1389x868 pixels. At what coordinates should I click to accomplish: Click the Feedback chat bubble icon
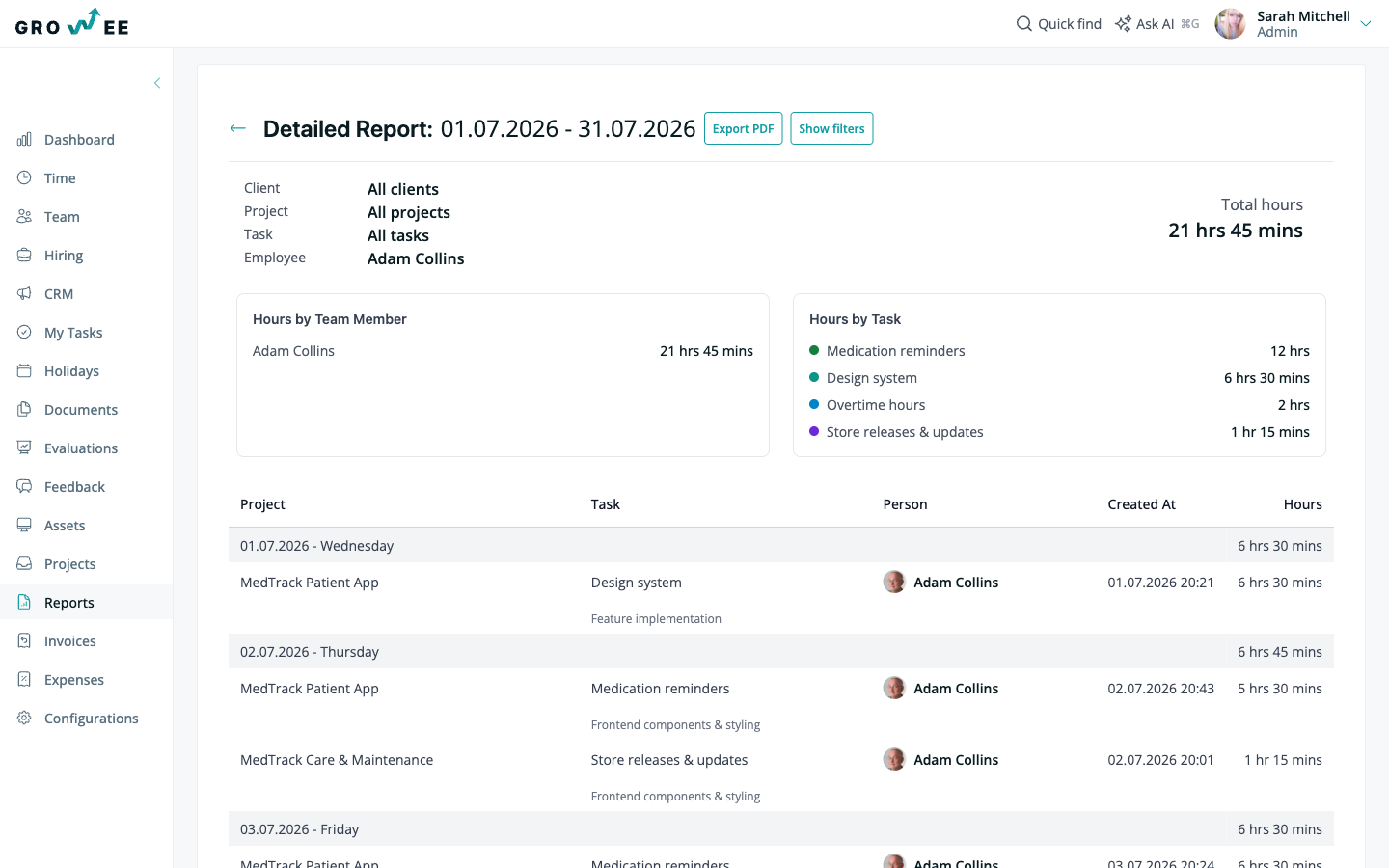click(x=24, y=487)
